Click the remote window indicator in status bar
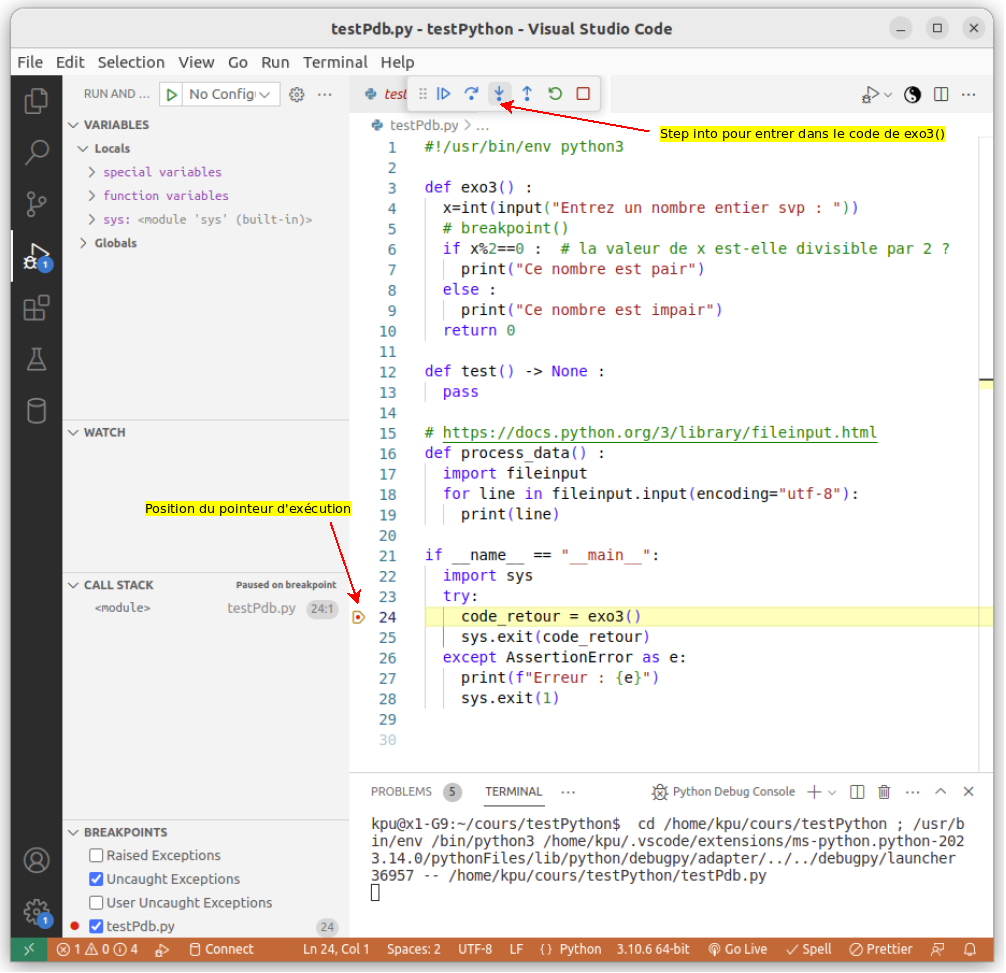 coord(30,951)
